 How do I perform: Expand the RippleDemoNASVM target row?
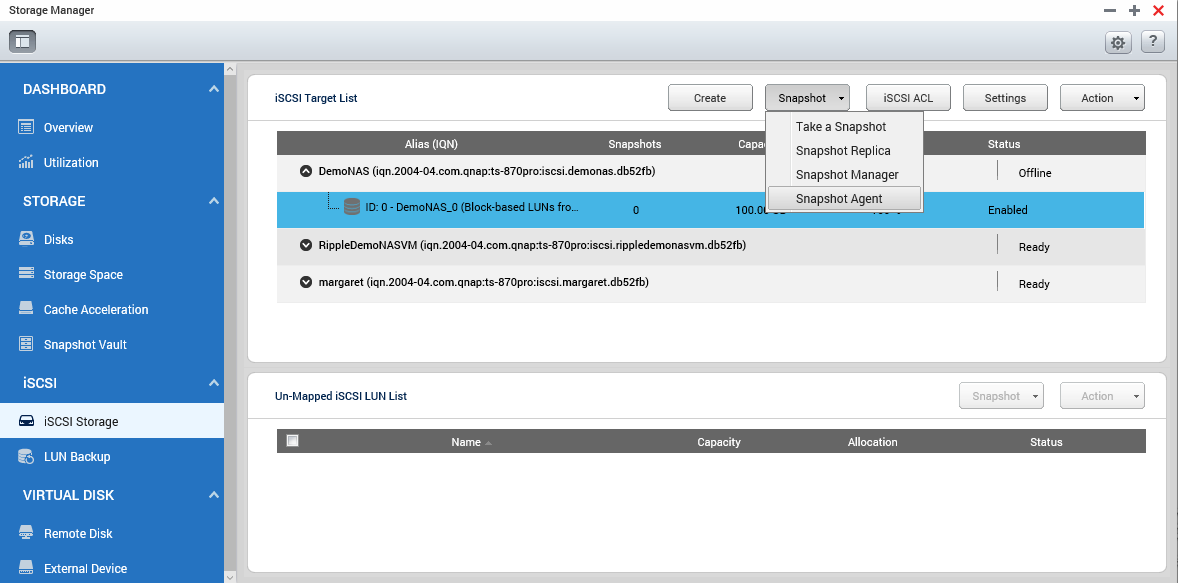(x=306, y=245)
